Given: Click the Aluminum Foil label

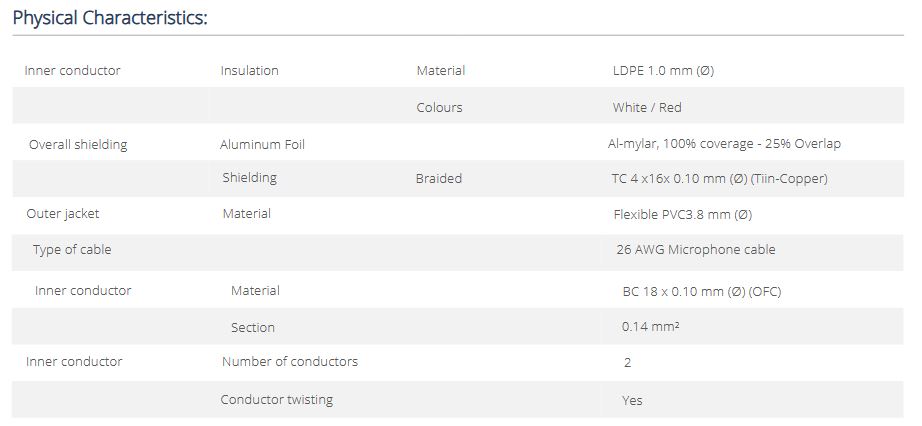Looking at the screenshot, I should coord(262,144).
